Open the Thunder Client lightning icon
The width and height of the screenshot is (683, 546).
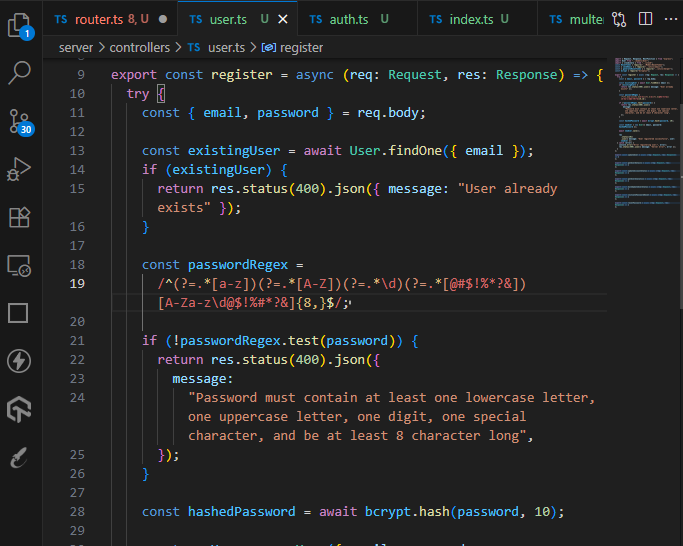19,361
